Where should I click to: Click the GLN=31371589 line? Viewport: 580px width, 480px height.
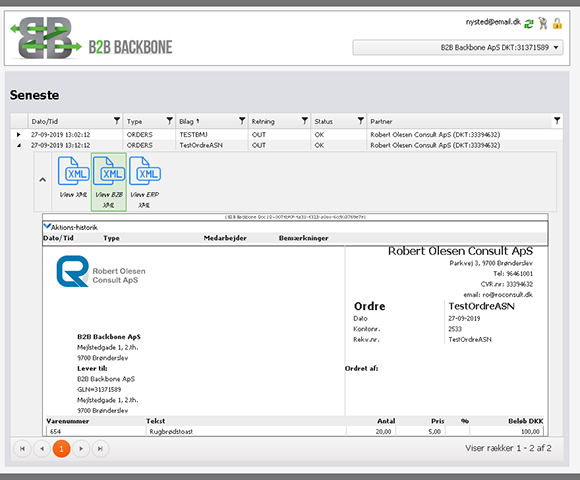(x=99, y=389)
